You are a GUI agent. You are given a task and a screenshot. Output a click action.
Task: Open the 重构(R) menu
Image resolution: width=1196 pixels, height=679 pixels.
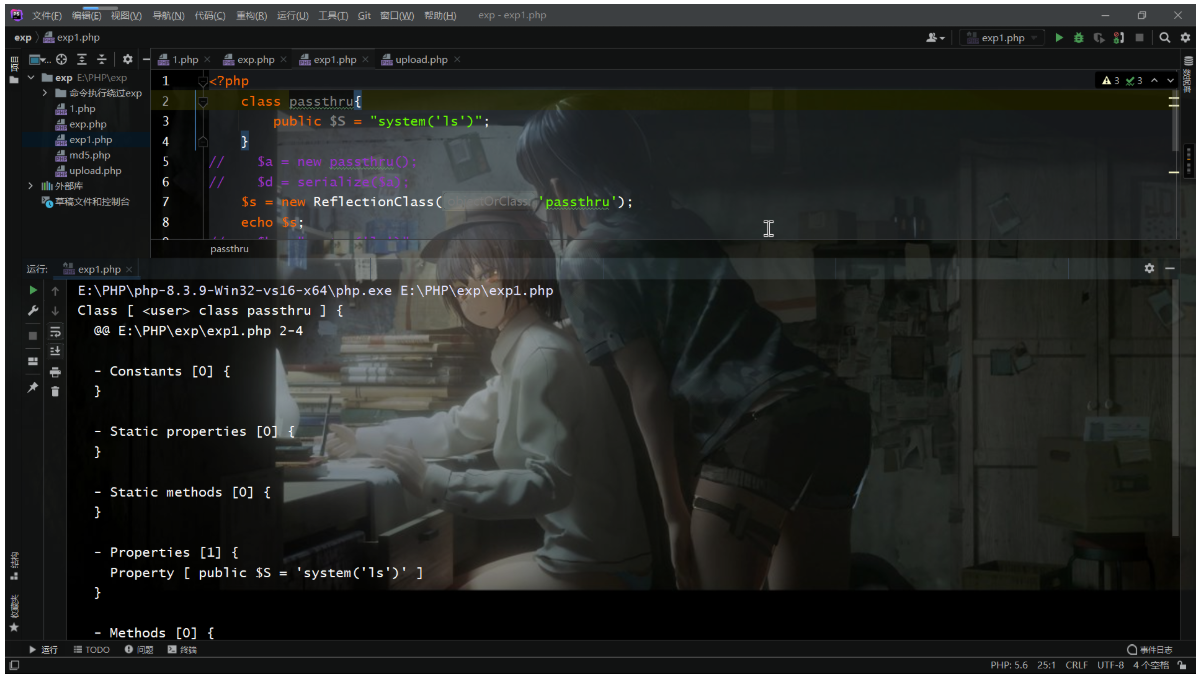point(252,15)
